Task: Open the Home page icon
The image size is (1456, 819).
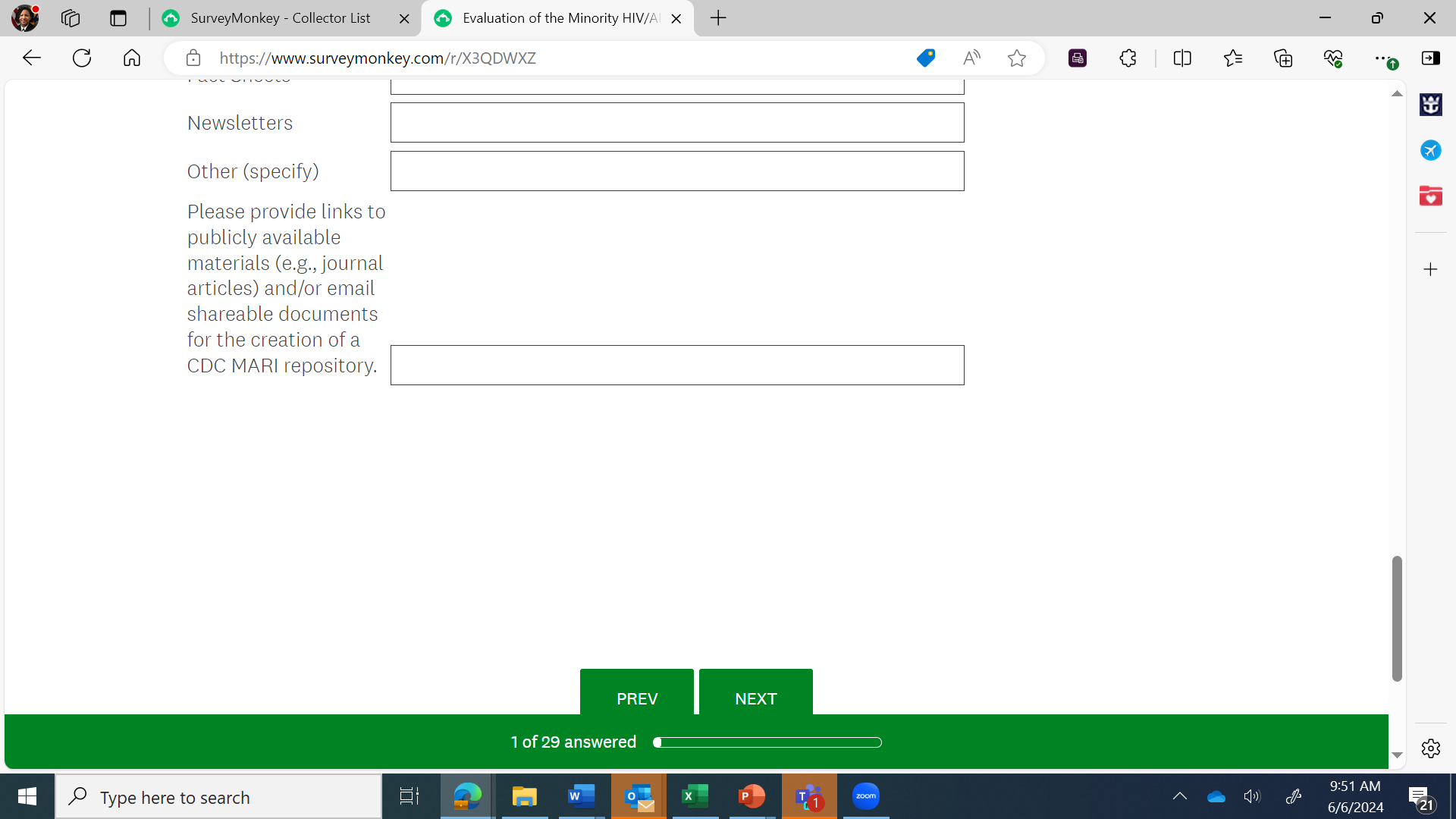Action: [x=132, y=58]
